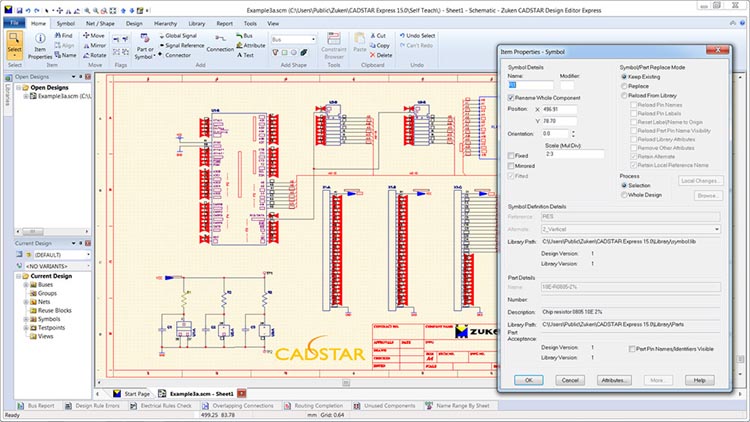The height and width of the screenshot is (422, 750).
Task: Select the Attribute tool in the Add group
Action: (251, 45)
